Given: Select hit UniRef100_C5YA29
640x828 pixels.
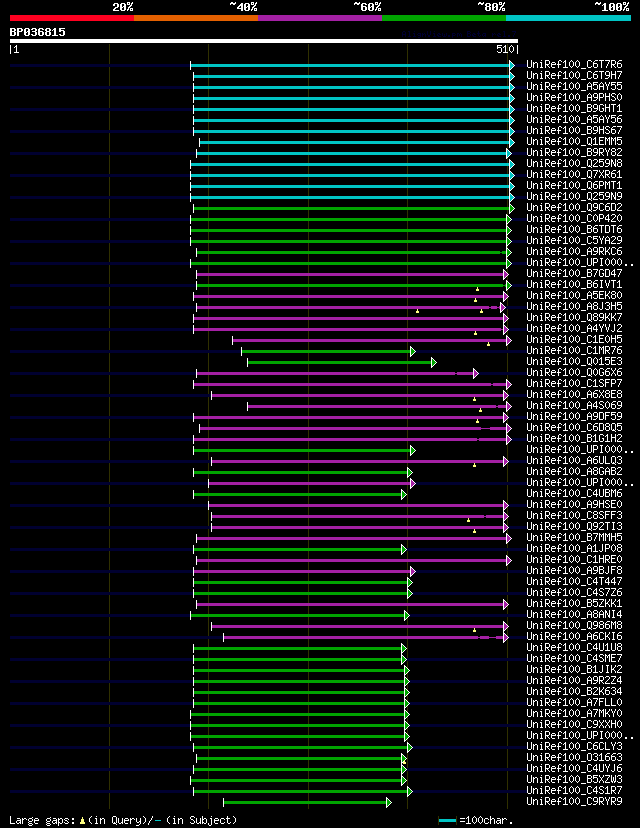Looking at the screenshot, I should point(574,241).
